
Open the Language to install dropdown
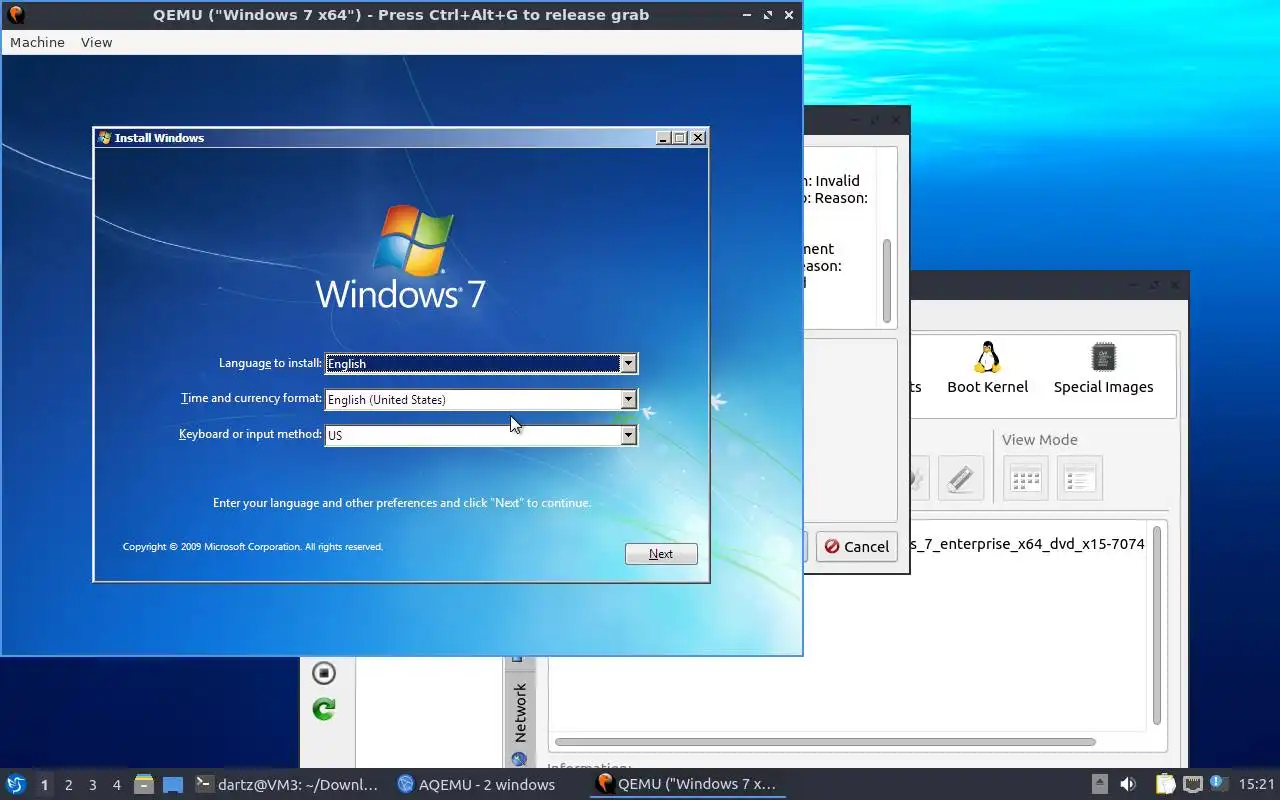coord(628,364)
